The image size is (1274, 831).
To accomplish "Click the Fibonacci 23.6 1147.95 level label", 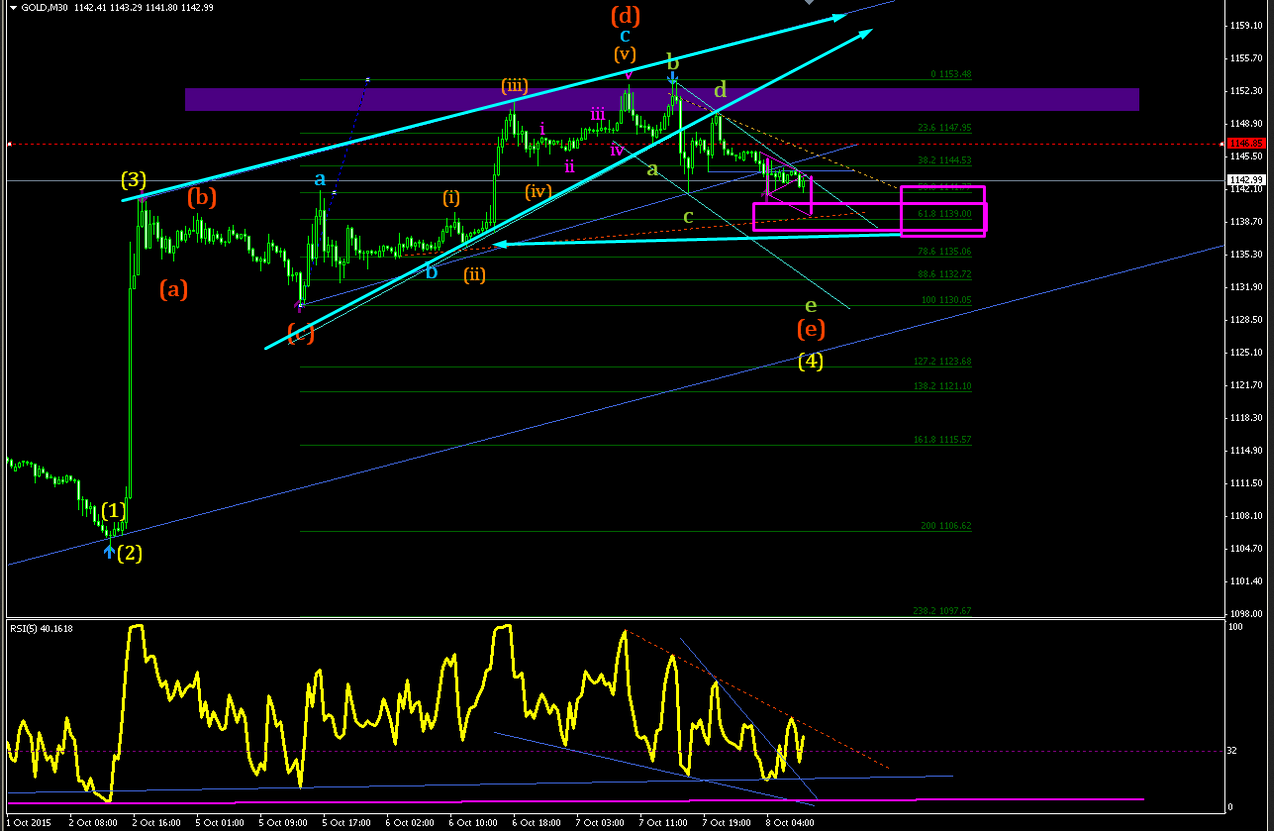I will click(945, 128).
